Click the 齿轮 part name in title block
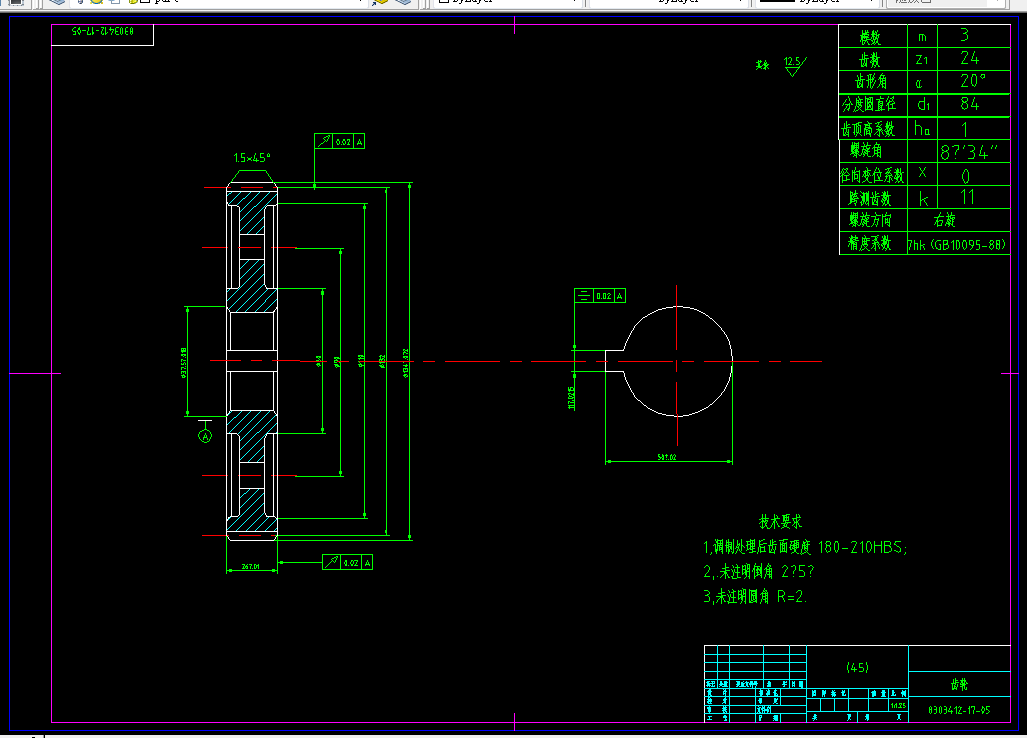Image resolution: width=1027 pixels, height=738 pixels. tap(960, 684)
